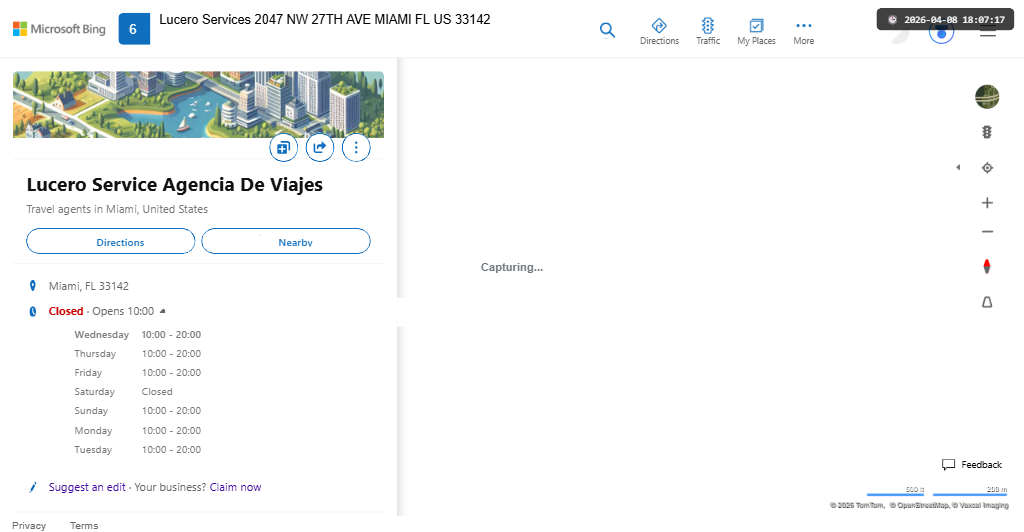Collapse map controls with the small arrow

tap(958, 168)
